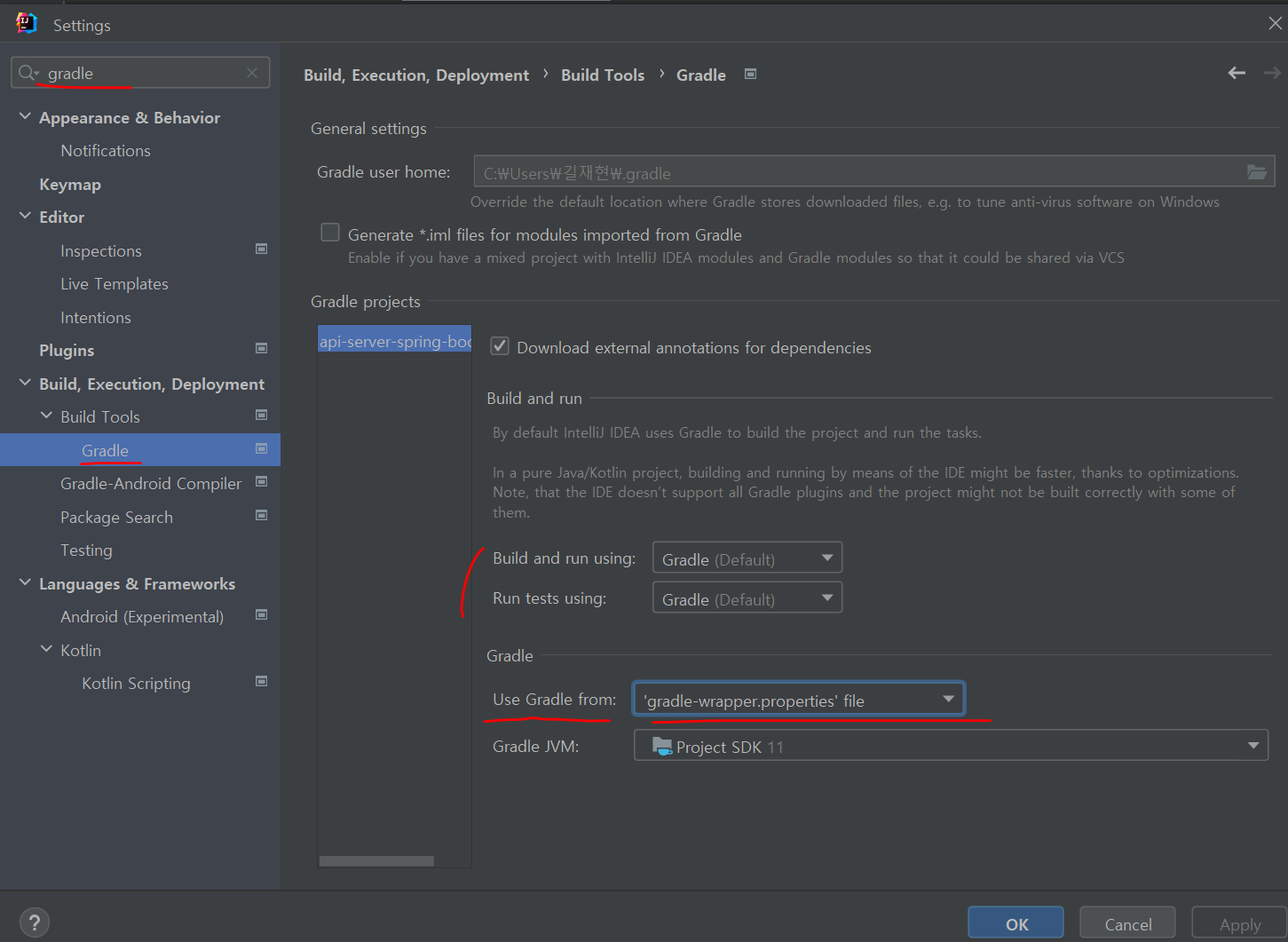The image size is (1288, 942).
Task: Click project icon next to Package Search
Action: (261, 516)
